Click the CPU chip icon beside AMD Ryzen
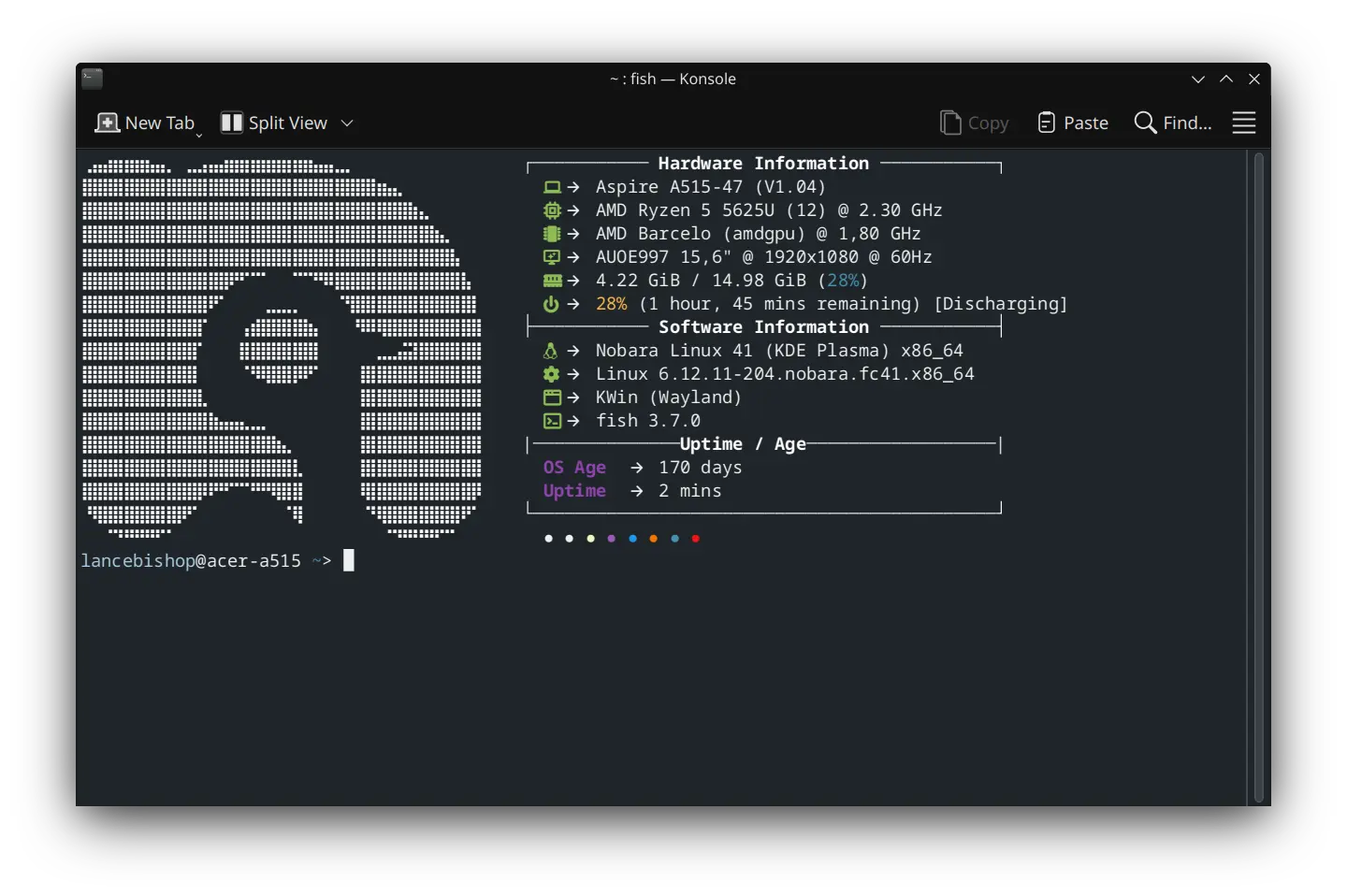The width and height of the screenshot is (1347, 896). (x=552, y=210)
